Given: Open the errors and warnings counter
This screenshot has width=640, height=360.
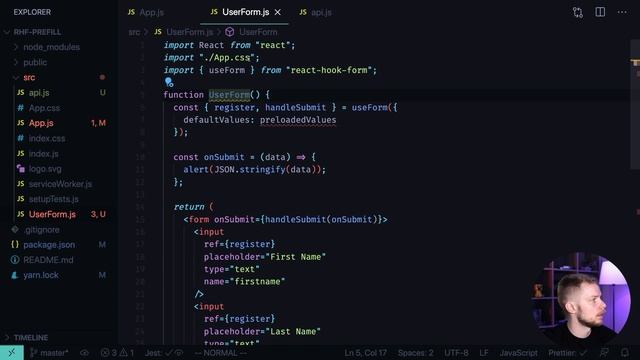Looking at the screenshot, I should (x=117, y=353).
